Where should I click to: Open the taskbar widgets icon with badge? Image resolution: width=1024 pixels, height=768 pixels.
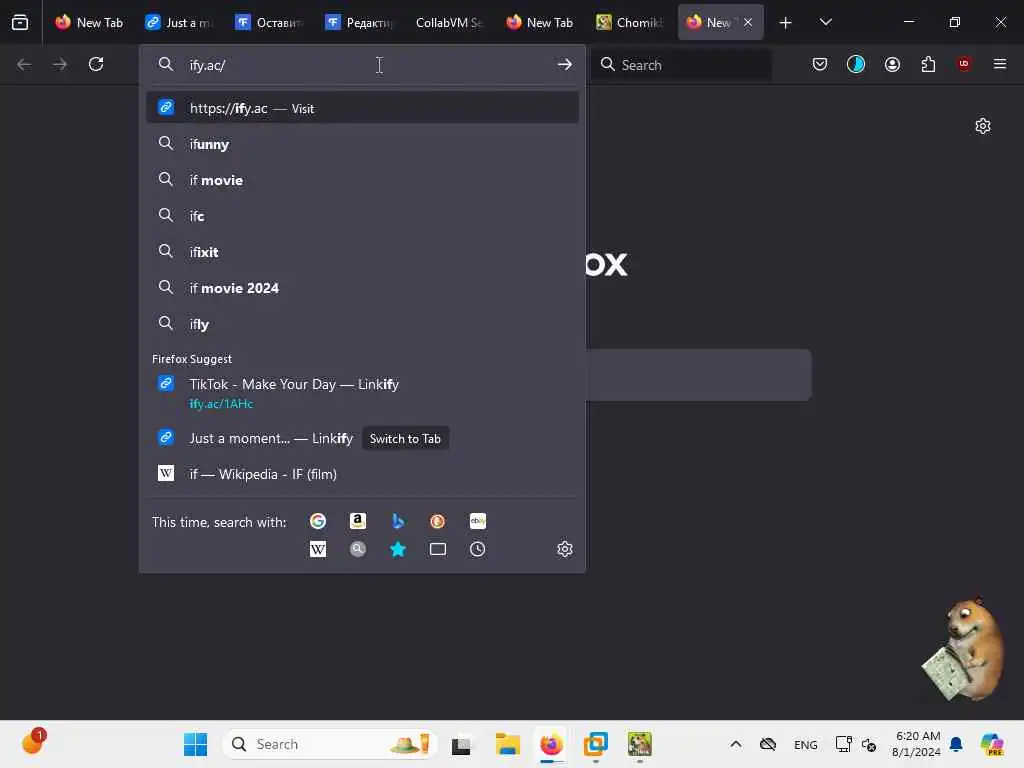[33, 742]
